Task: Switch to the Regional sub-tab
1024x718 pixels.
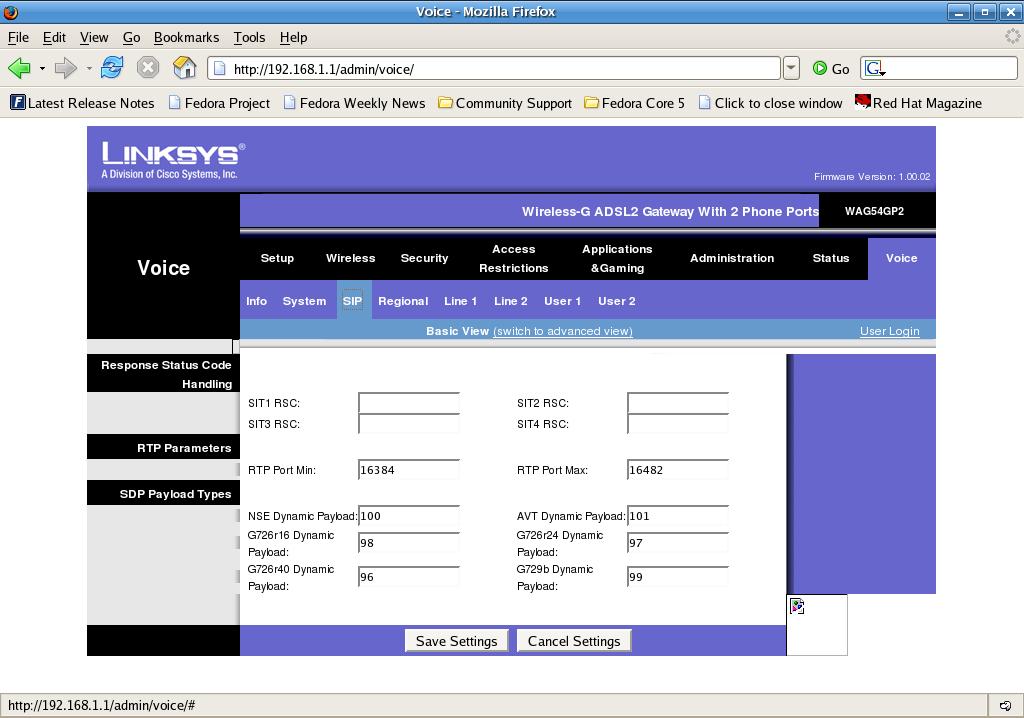Action: (x=403, y=301)
